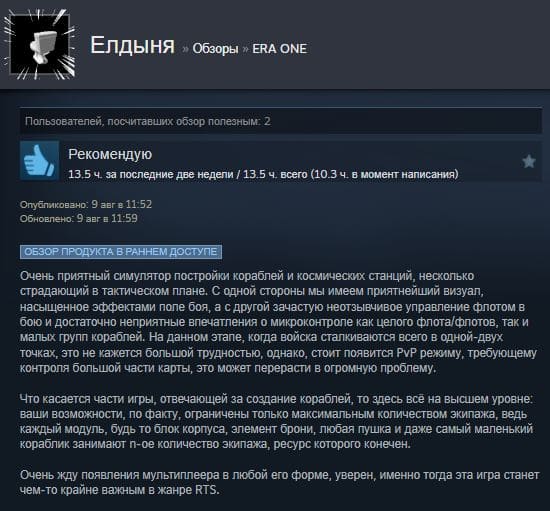Click the Обновлено date line

pos(79,218)
